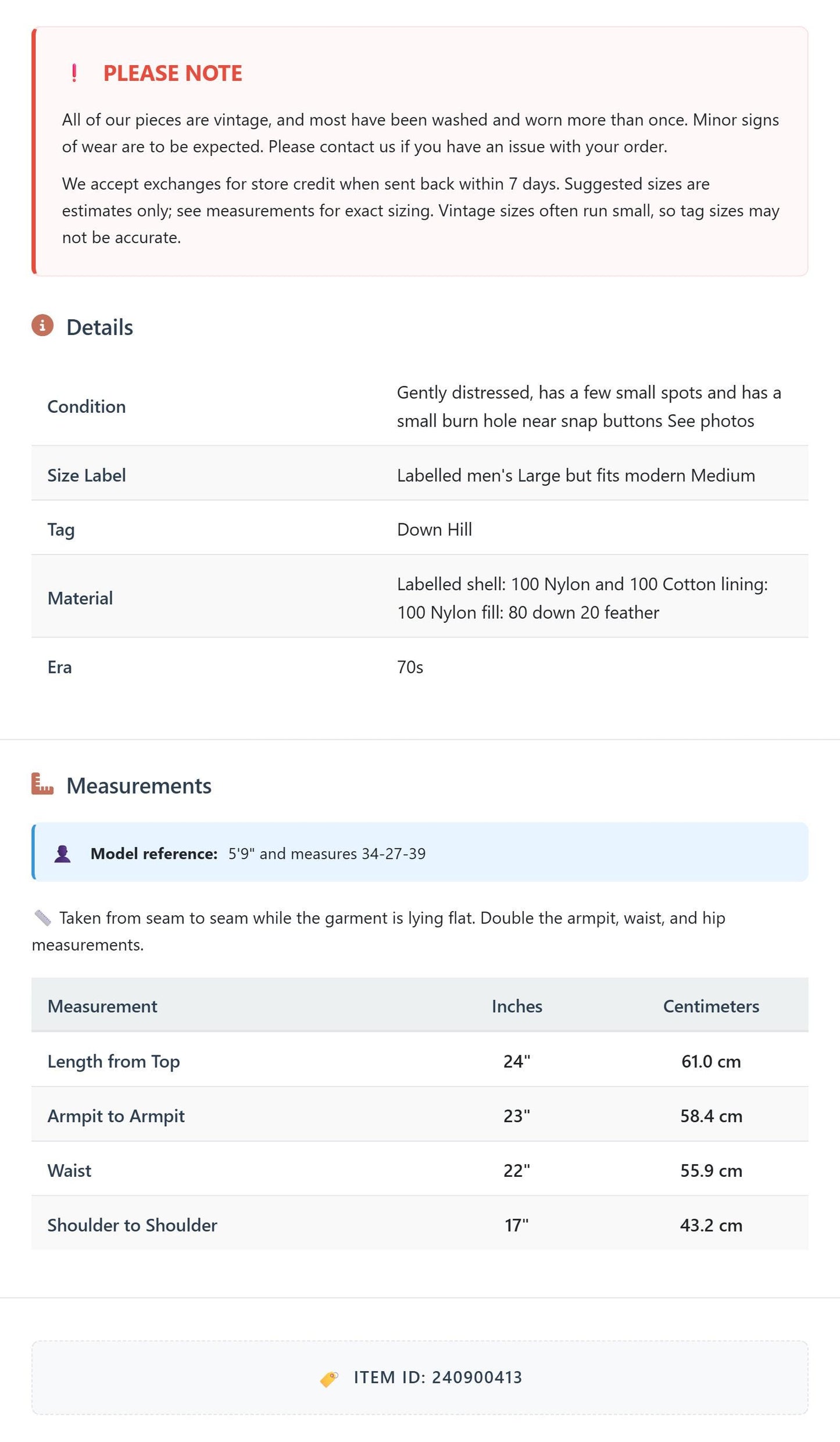Click the Model reference label
Screen dimensions: 840x1442
[x=154, y=854]
